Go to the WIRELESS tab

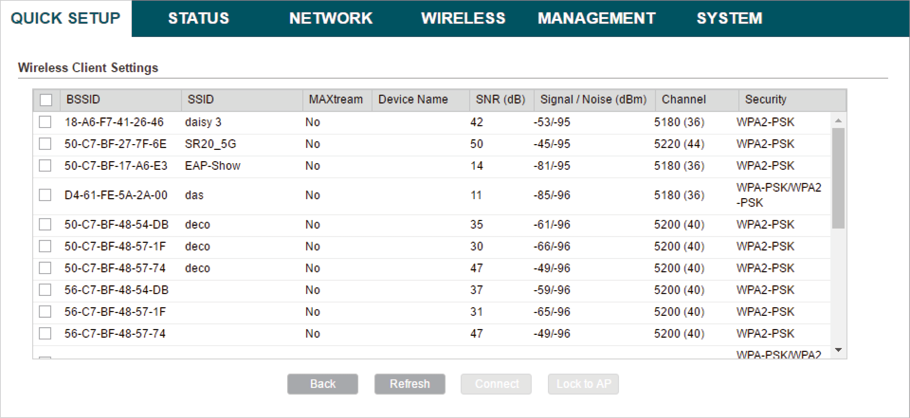463,18
